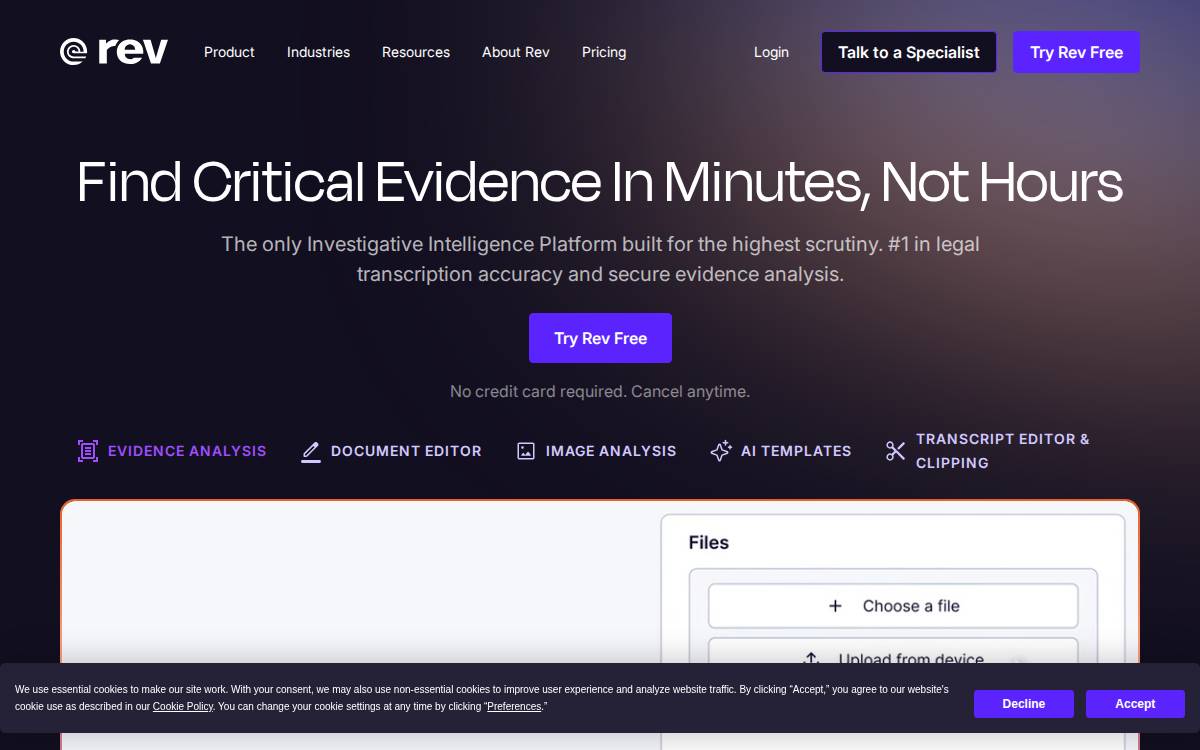Viewport: 1200px width, 750px height.
Task: Select the Transcript Editor scissors icon
Action: (896, 451)
